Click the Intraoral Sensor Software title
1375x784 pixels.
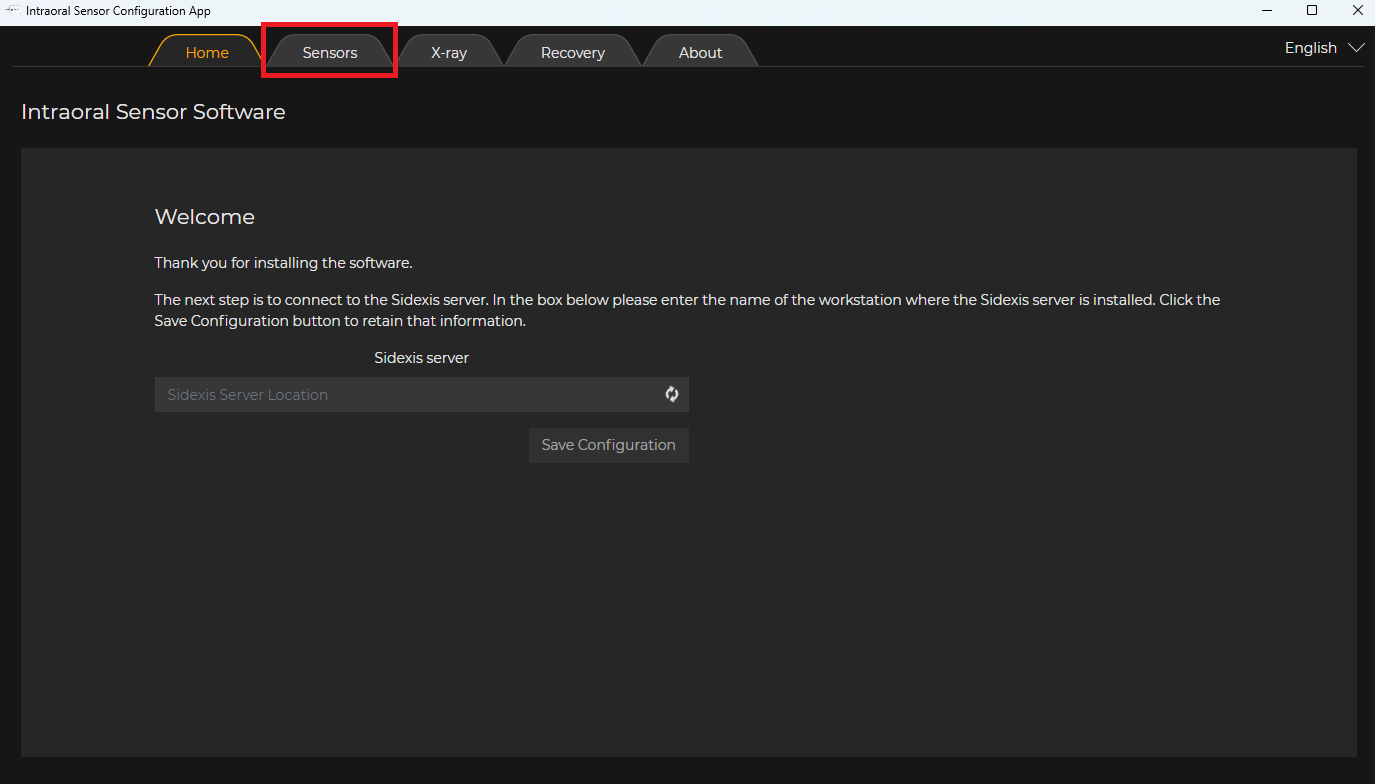point(153,112)
